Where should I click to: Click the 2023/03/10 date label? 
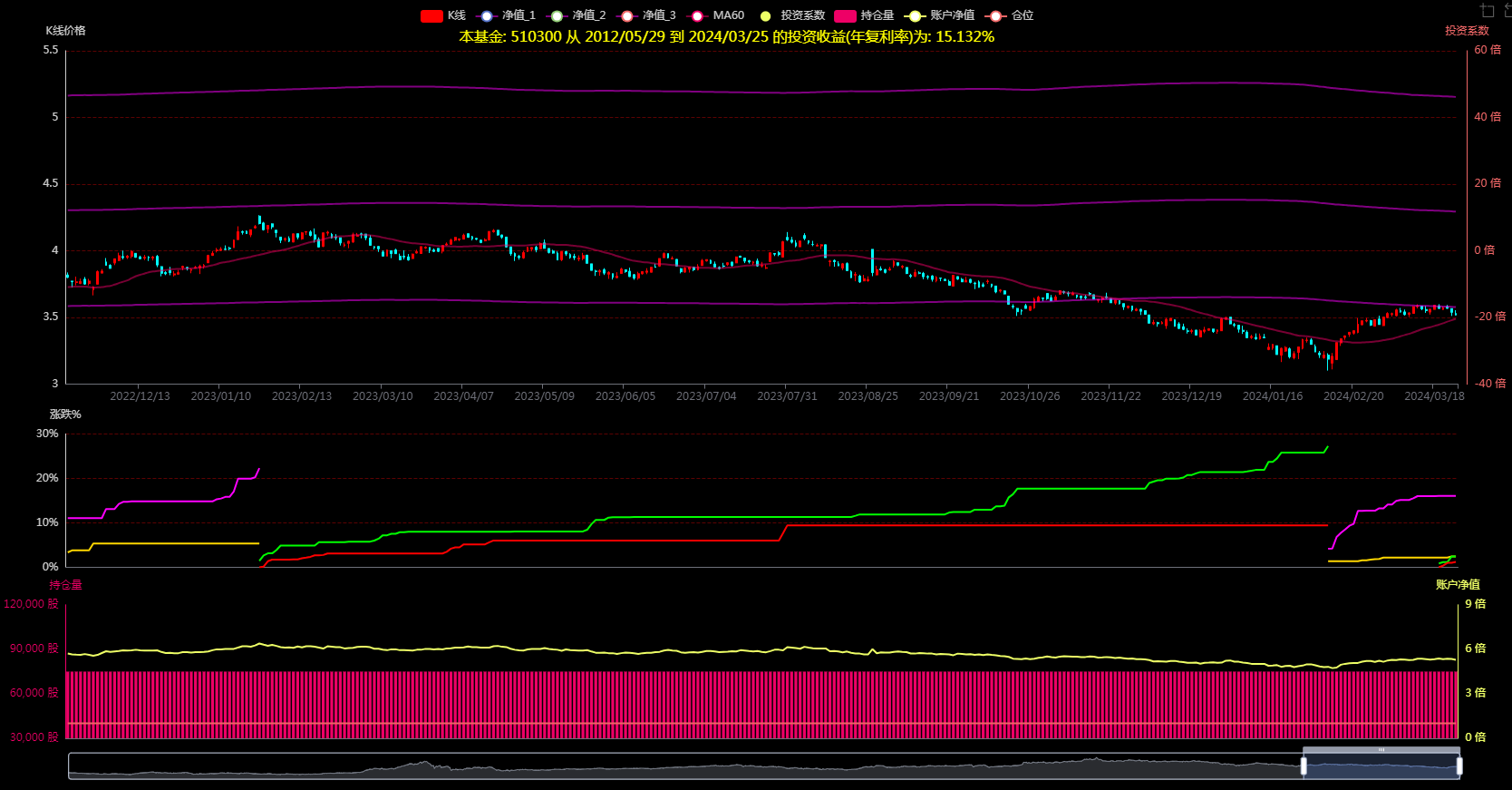383,396
